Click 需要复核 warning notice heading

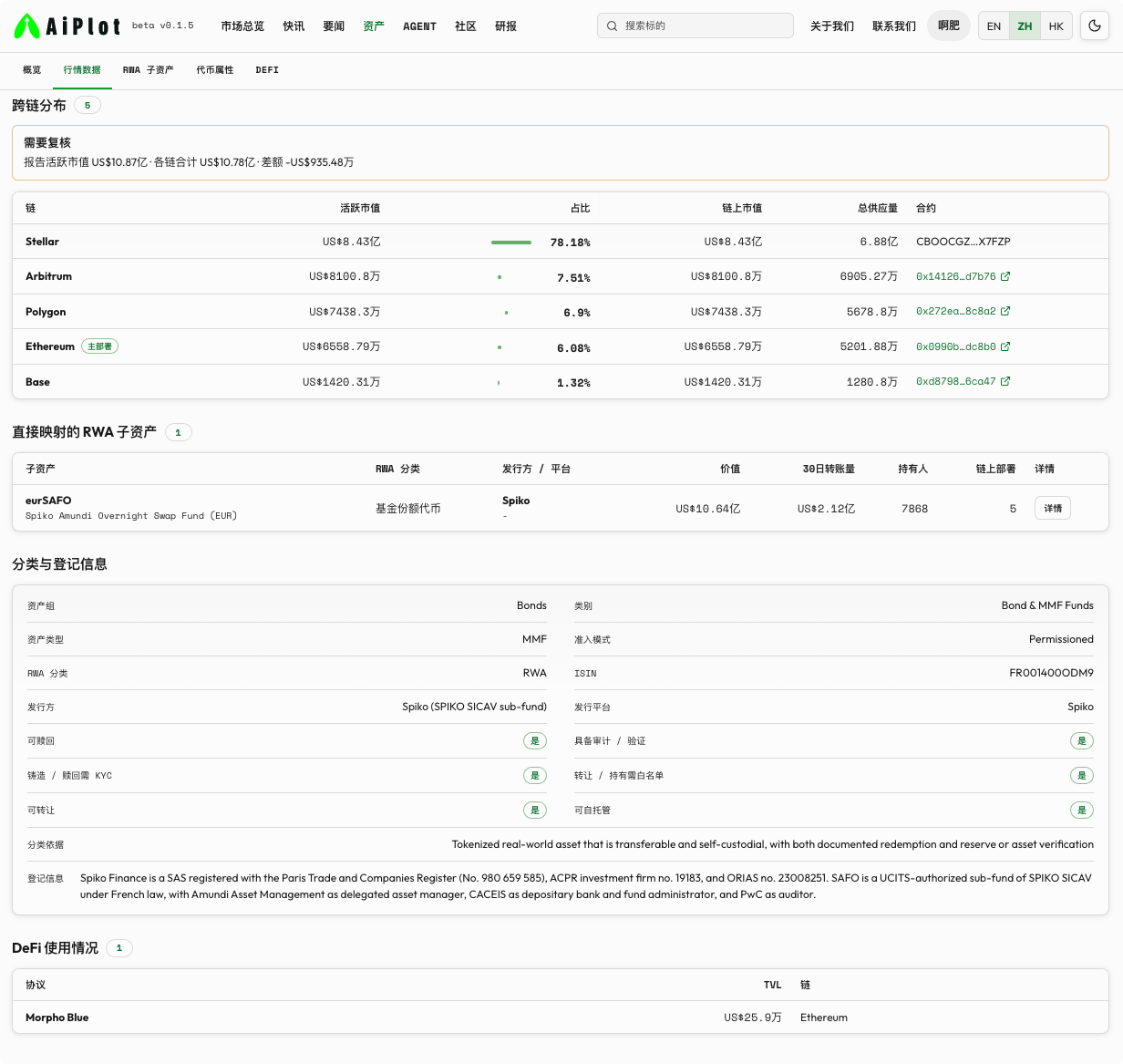[47, 142]
